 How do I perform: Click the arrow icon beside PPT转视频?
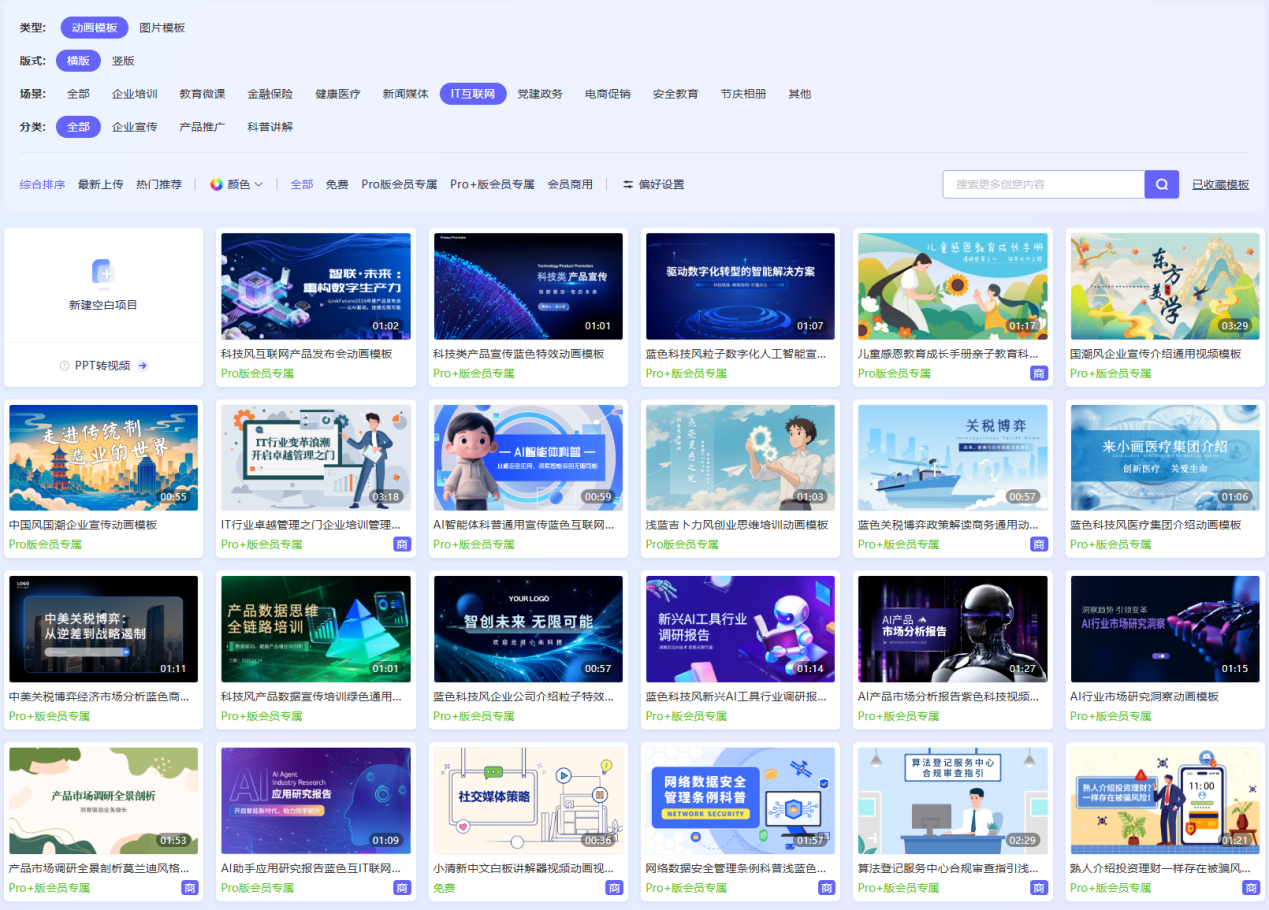click(x=143, y=366)
